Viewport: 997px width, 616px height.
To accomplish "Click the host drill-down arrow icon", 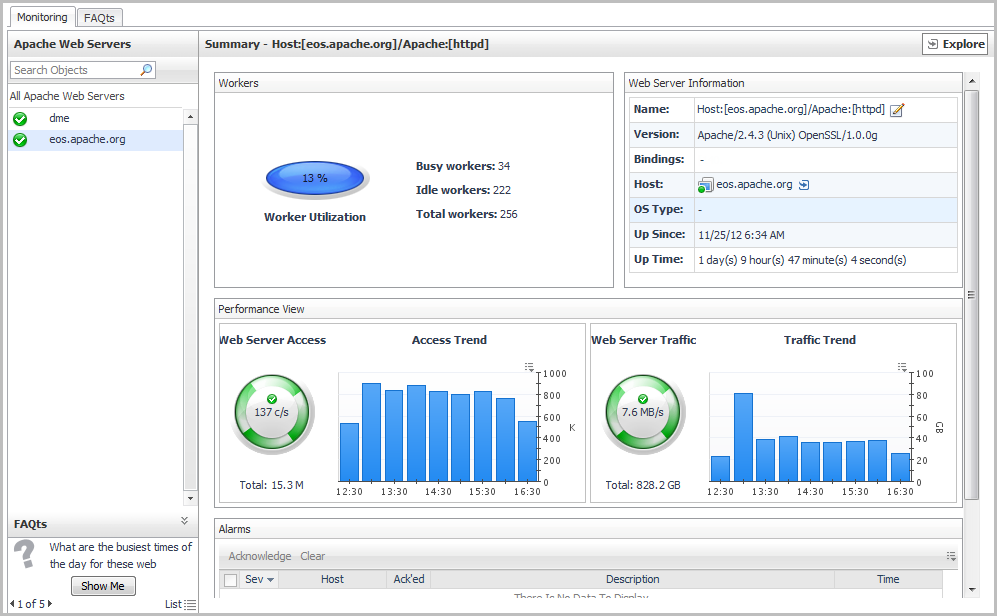I will coord(804,185).
